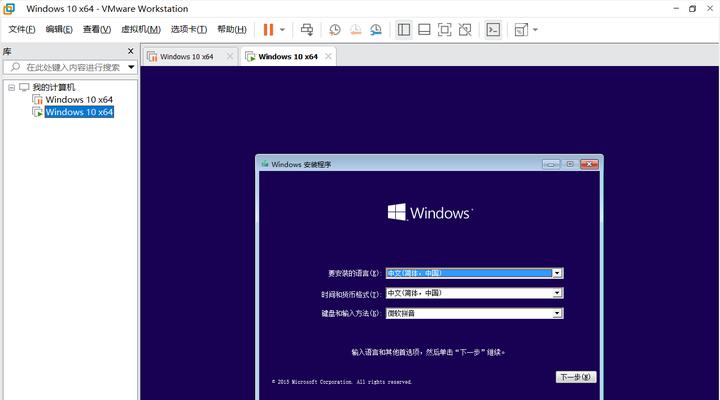720x400 pixels.
Task: Click the send Ctrl+Alt+Del toolbar icon
Action: [307, 30]
